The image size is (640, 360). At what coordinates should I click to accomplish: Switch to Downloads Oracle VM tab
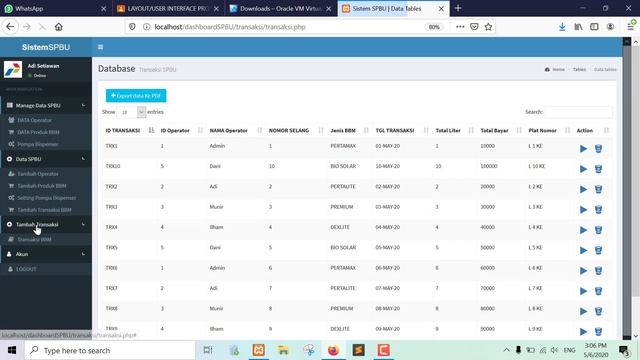click(x=280, y=8)
